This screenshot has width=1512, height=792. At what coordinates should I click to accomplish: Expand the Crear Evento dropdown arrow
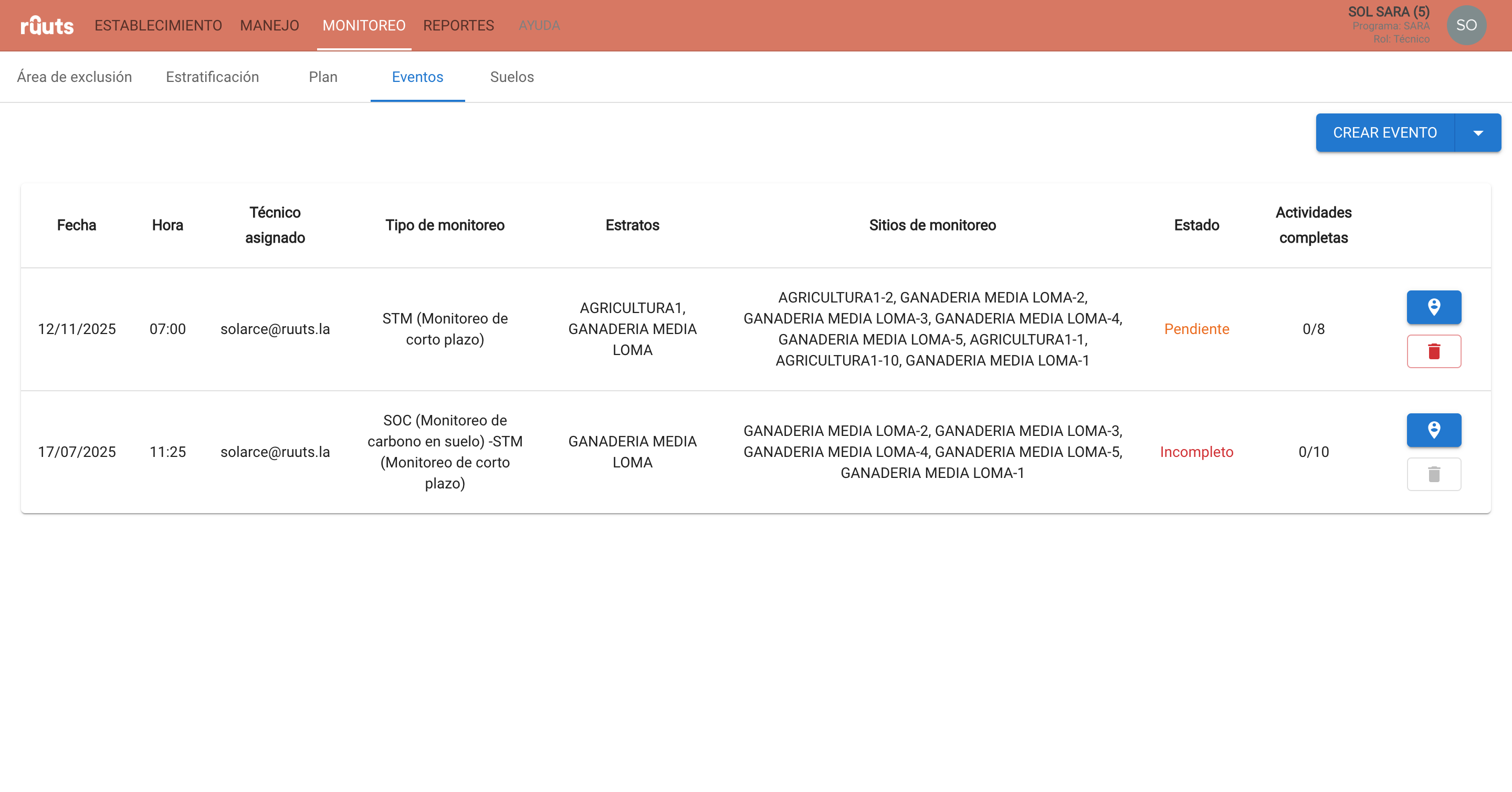pyautogui.click(x=1477, y=133)
